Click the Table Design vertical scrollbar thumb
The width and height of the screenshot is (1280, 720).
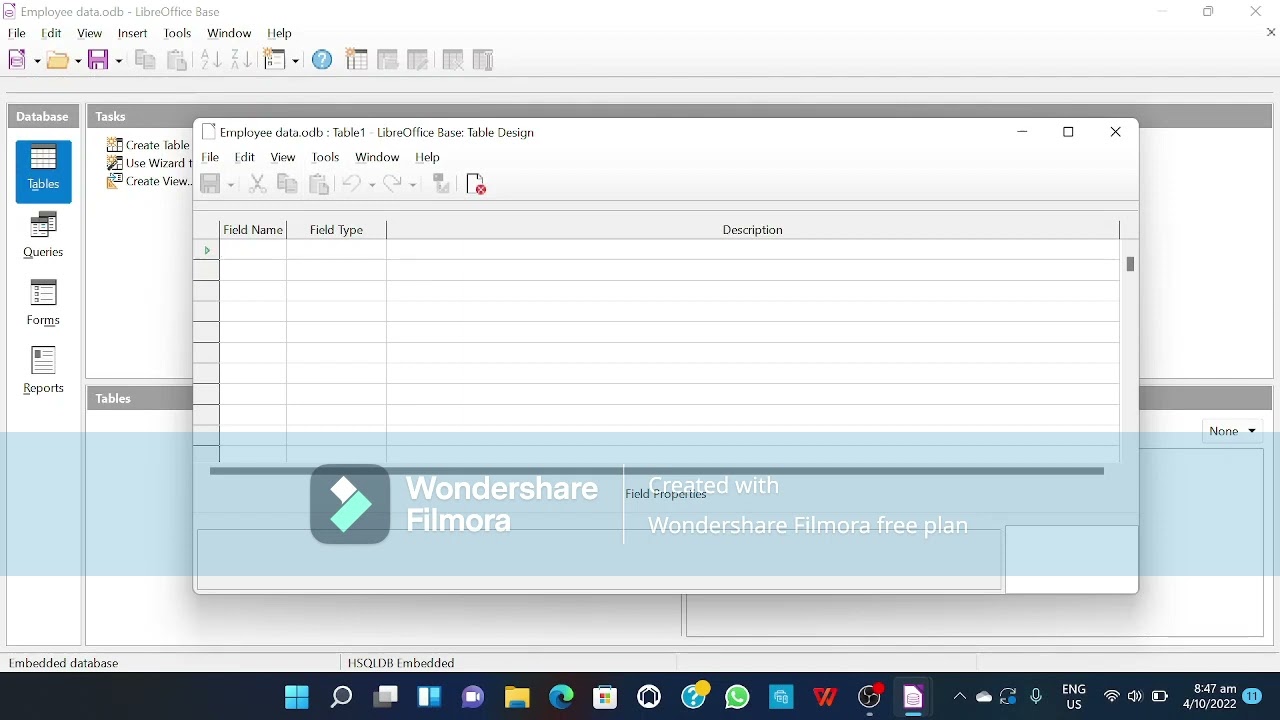(x=1131, y=264)
